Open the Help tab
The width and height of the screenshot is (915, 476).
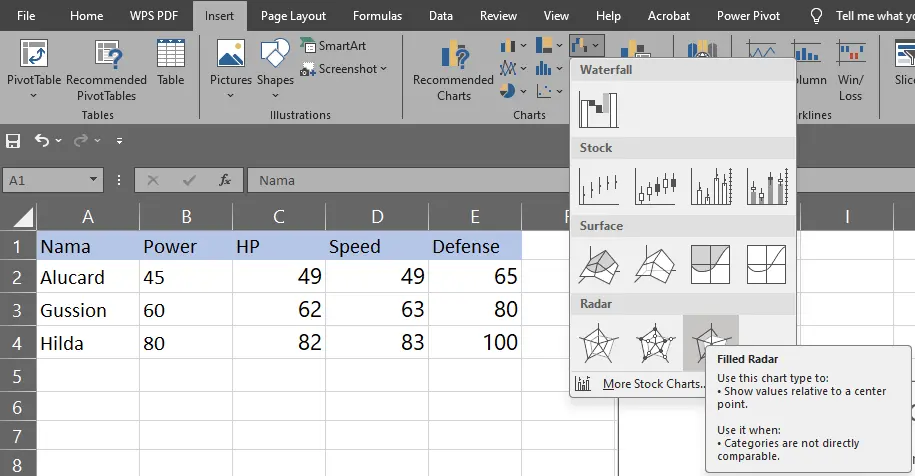point(608,16)
